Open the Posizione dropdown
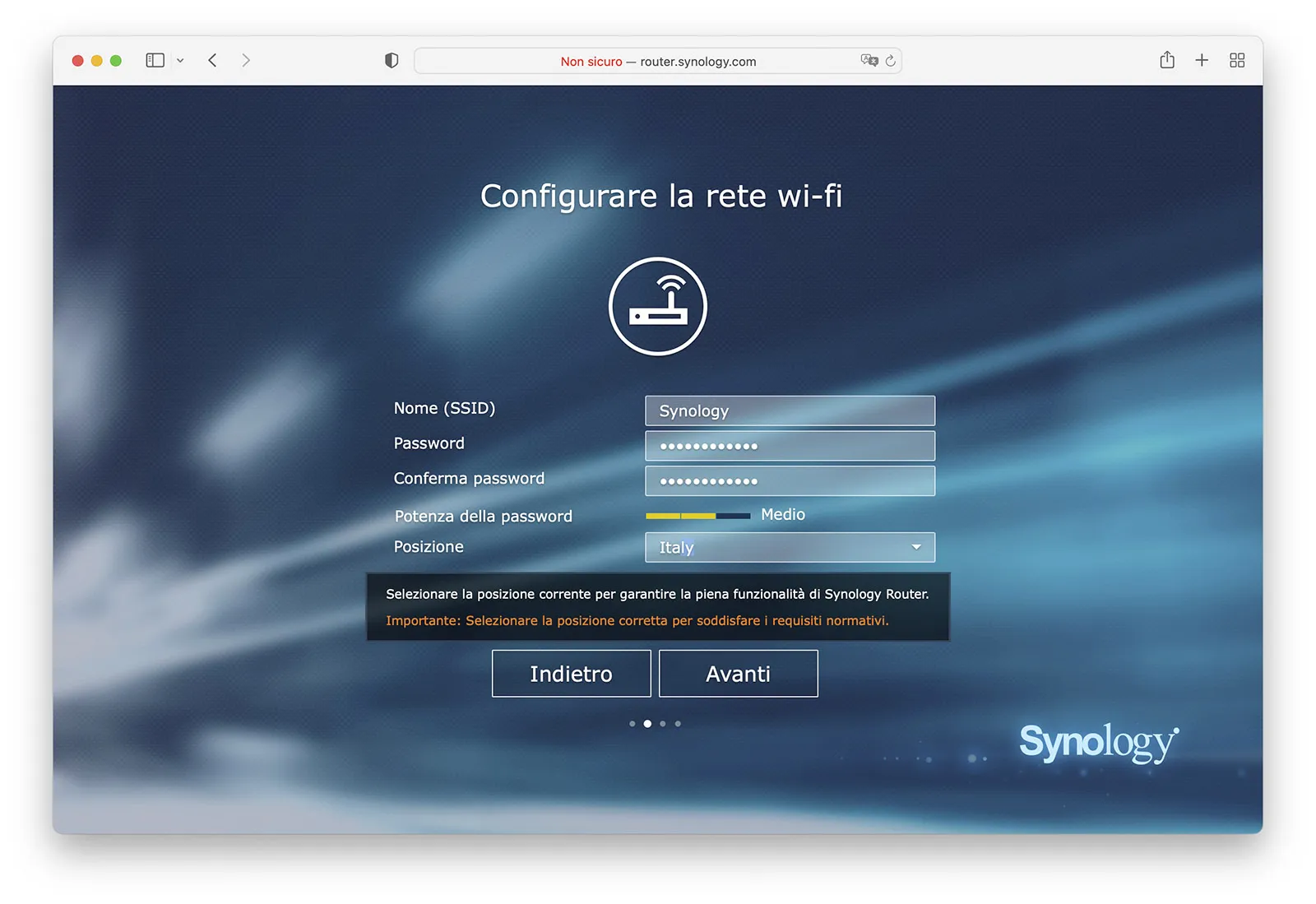The height and width of the screenshot is (904, 1316). click(x=915, y=547)
